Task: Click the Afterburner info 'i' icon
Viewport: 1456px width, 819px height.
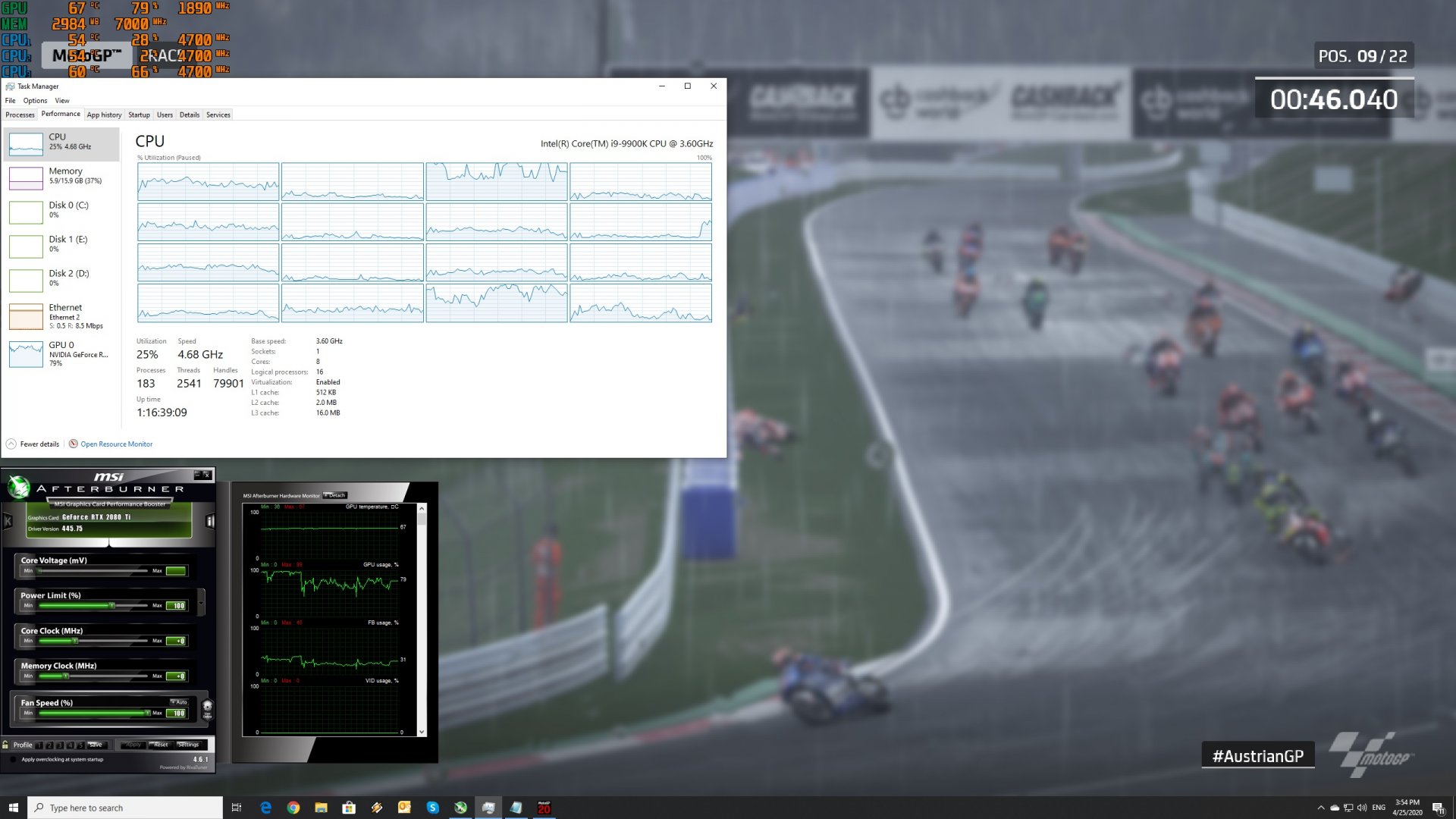Action: click(210, 522)
